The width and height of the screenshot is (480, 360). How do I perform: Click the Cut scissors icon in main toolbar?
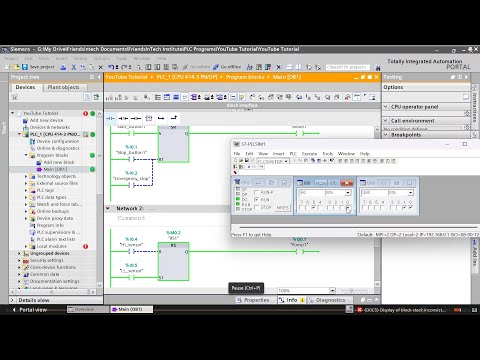click(x=74, y=67)
